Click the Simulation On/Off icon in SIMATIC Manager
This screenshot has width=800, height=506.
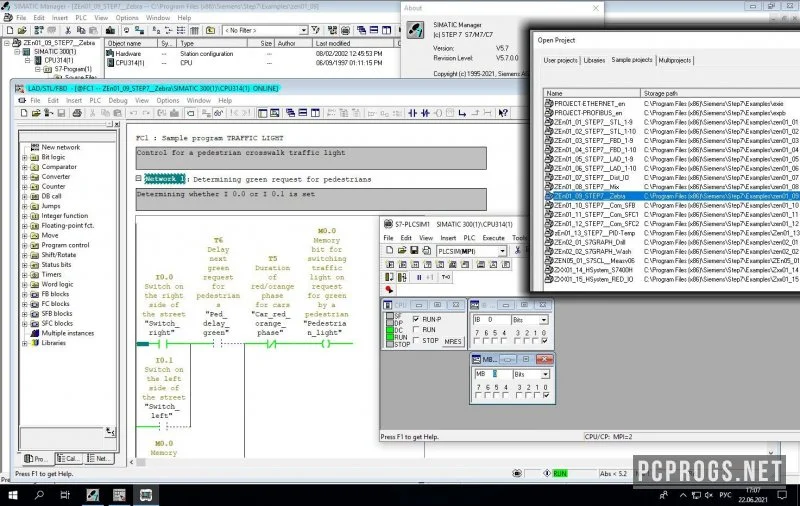(345, 31)
